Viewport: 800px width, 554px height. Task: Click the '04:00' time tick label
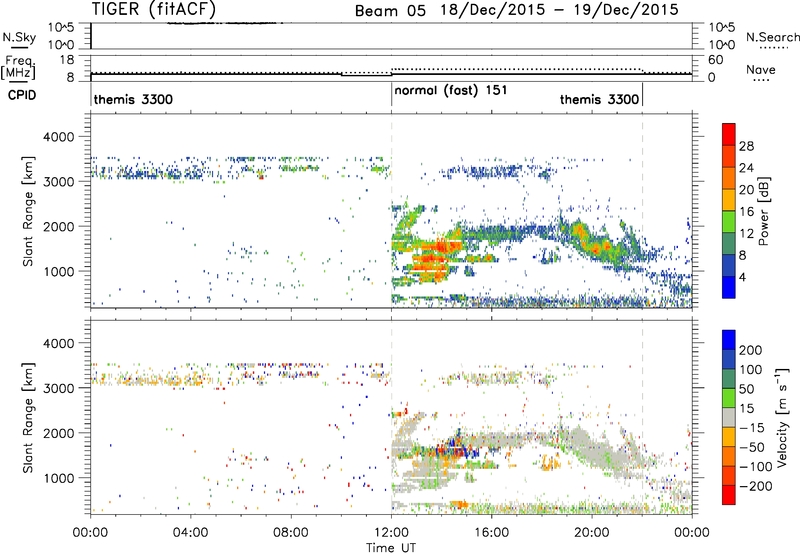coord(190,533)
